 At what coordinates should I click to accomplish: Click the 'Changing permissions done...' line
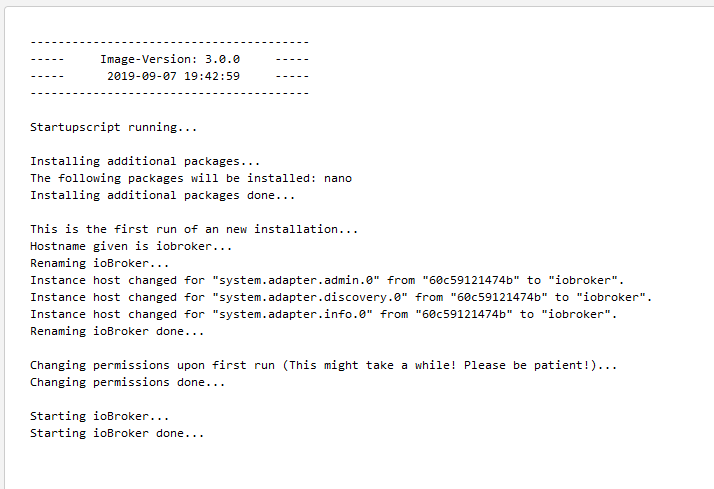tap(127, 382)
